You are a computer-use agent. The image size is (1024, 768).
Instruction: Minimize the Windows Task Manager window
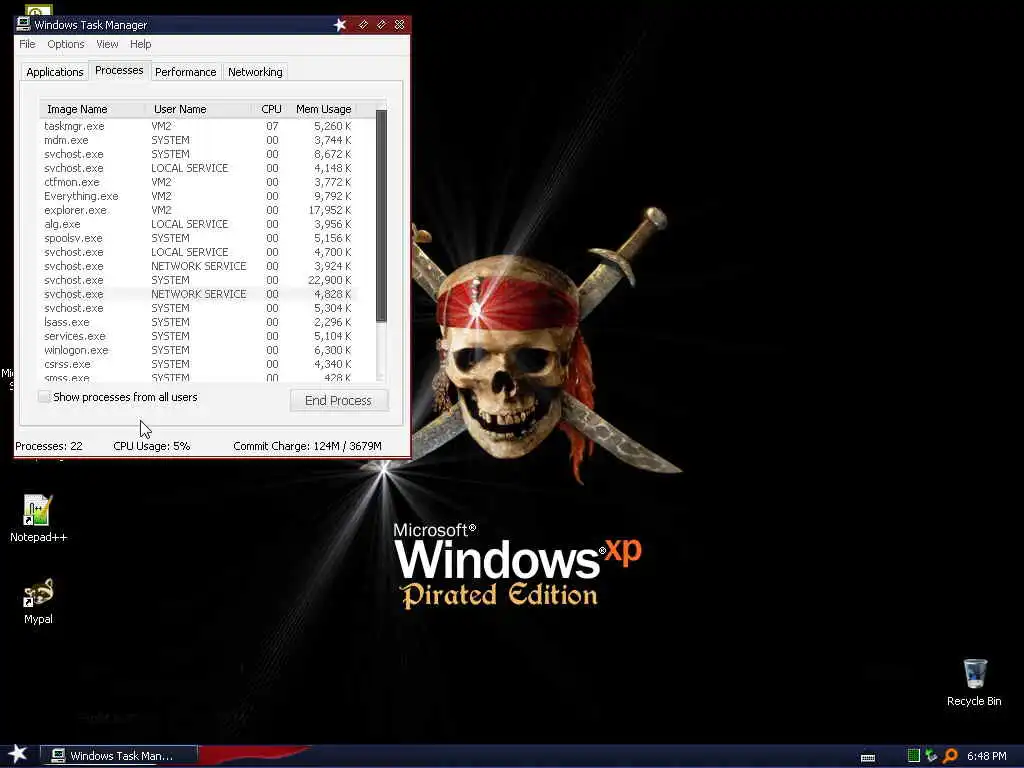[363, 25]
